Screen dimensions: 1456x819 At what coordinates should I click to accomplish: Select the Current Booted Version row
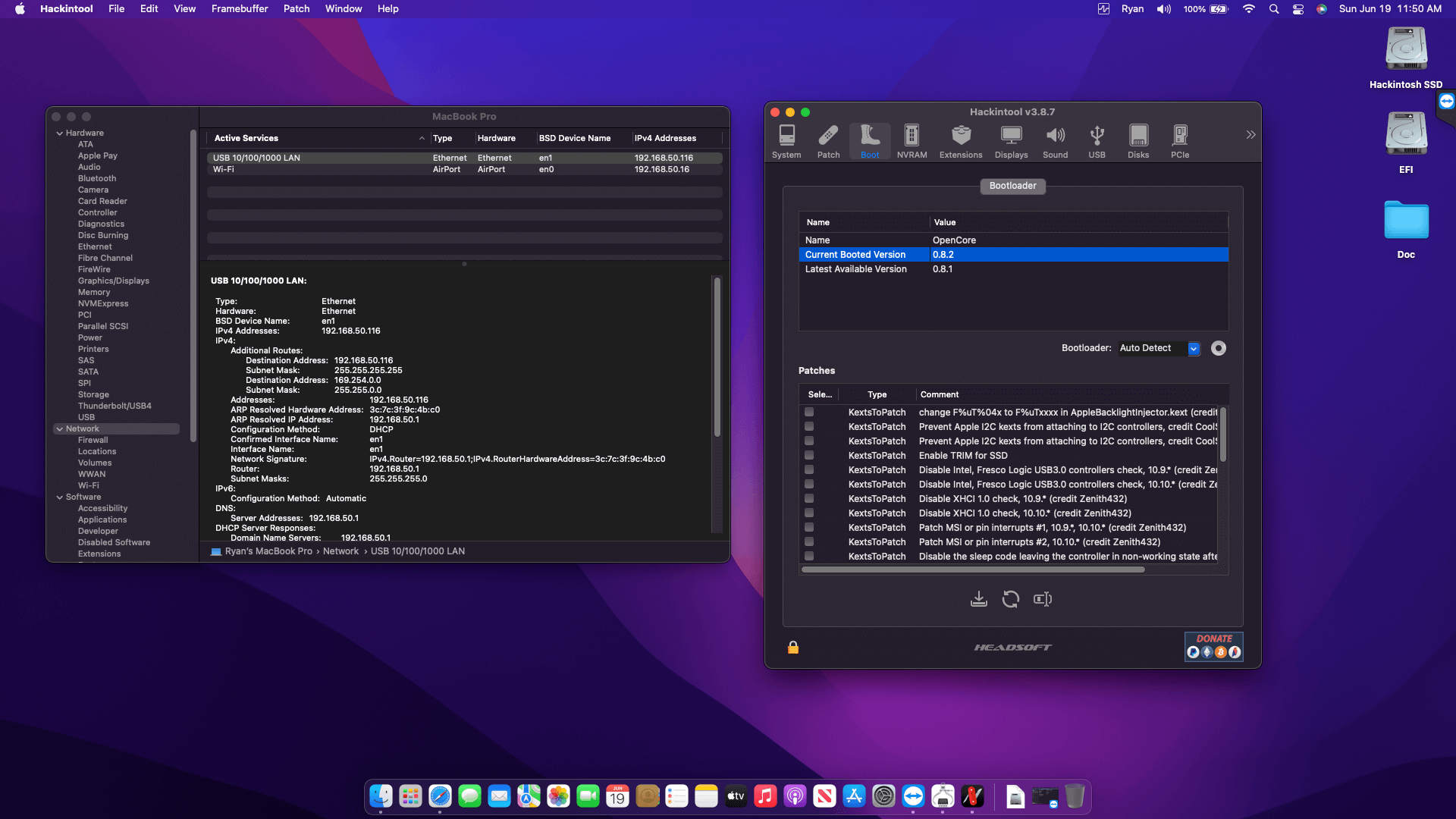coord(1013,255)
